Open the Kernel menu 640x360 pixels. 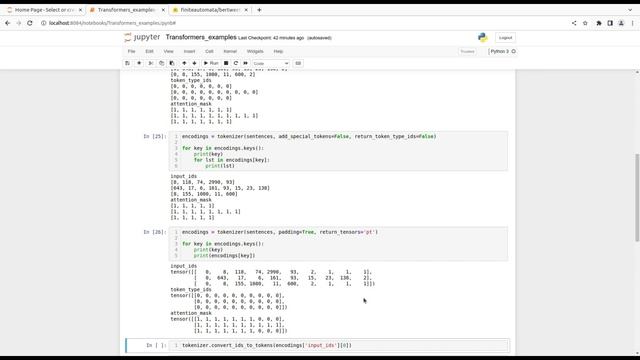pyautogui.click(x=230, y=51)
